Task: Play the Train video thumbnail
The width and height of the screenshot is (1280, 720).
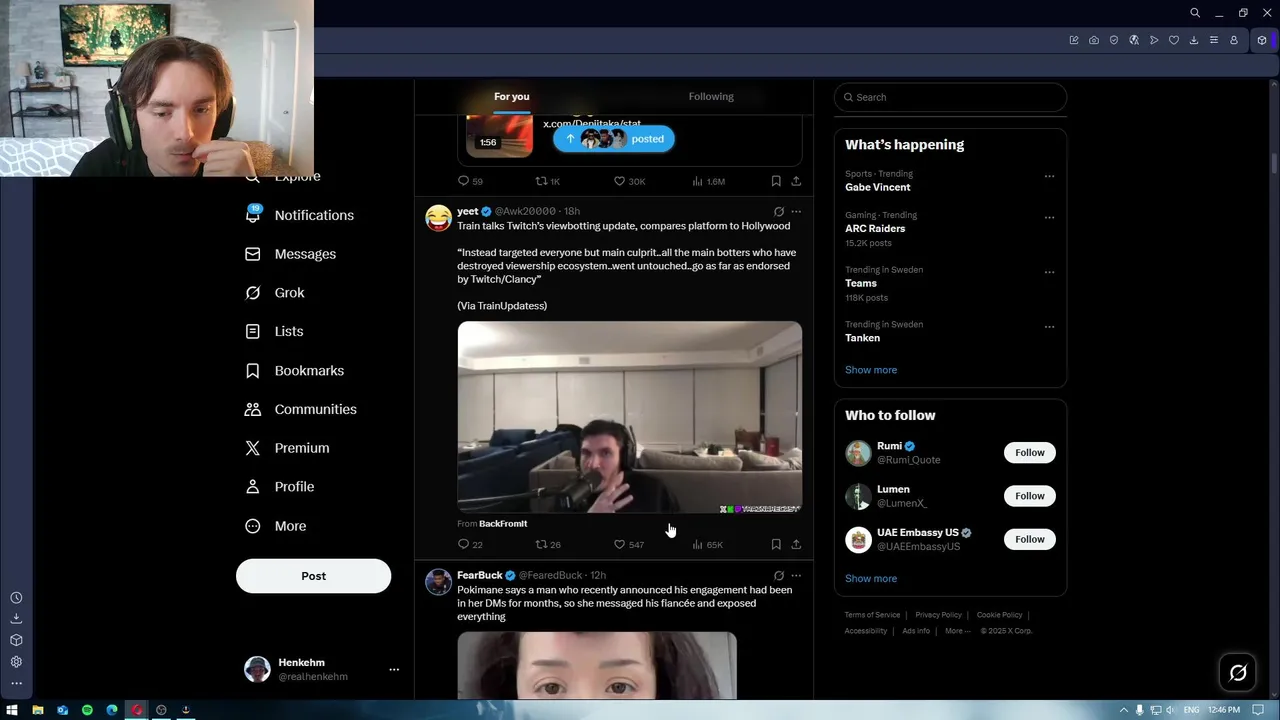Action: click(x=630, y=417)
